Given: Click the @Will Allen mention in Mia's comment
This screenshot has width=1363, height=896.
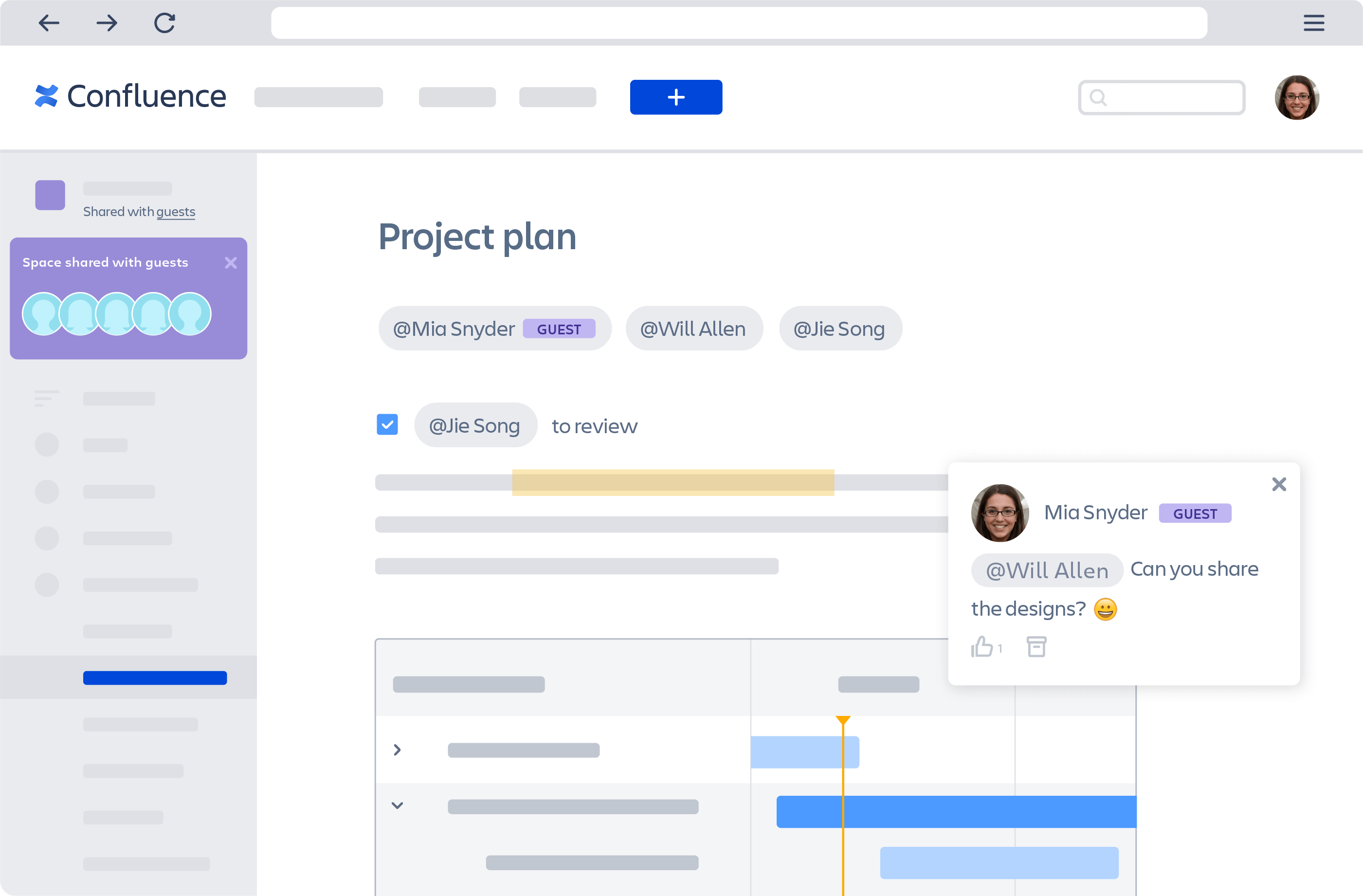Looking at the screenshot, I should coord(1047,569).
